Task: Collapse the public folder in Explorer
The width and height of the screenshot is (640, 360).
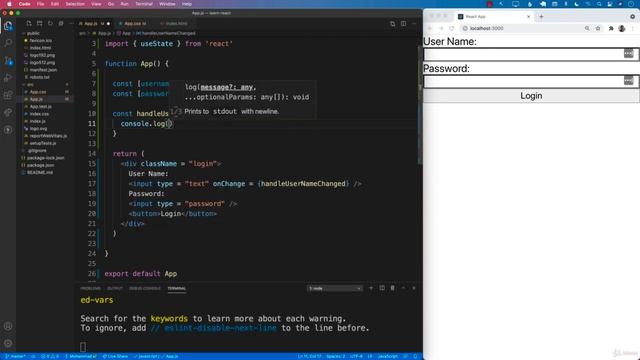Action: tap(33, 33)
